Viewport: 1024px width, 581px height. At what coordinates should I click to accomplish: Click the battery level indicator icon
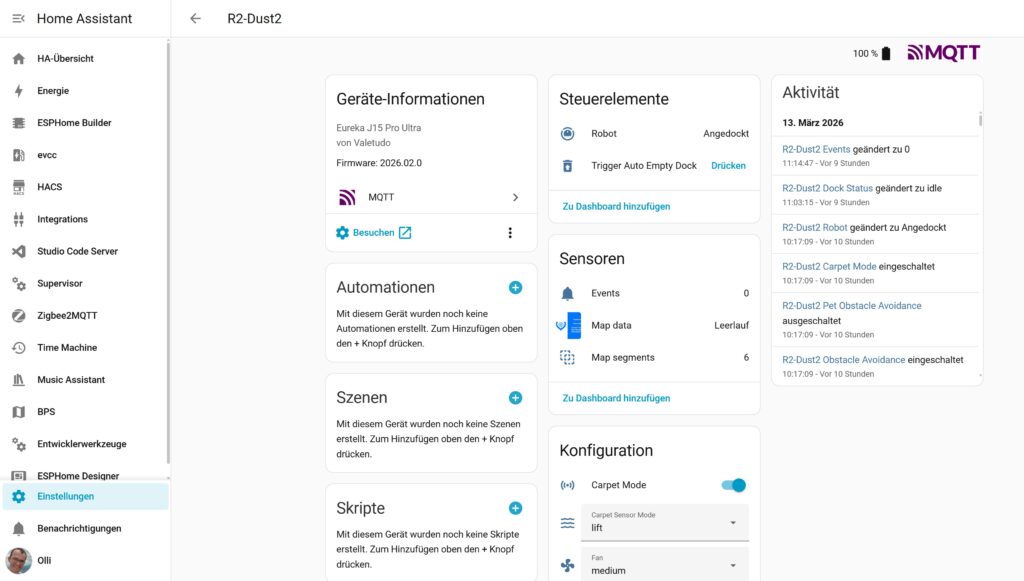click(886, 54)
